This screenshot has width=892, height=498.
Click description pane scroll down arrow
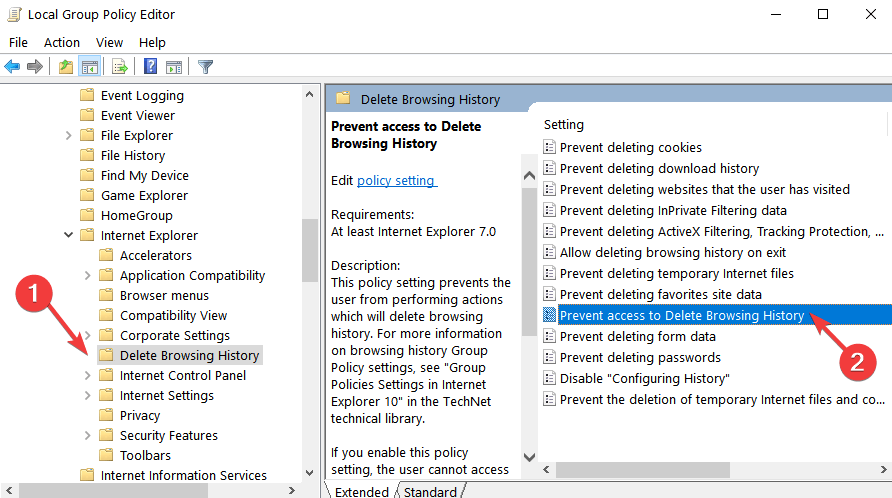pyautogui.click(x=529, y=456)
